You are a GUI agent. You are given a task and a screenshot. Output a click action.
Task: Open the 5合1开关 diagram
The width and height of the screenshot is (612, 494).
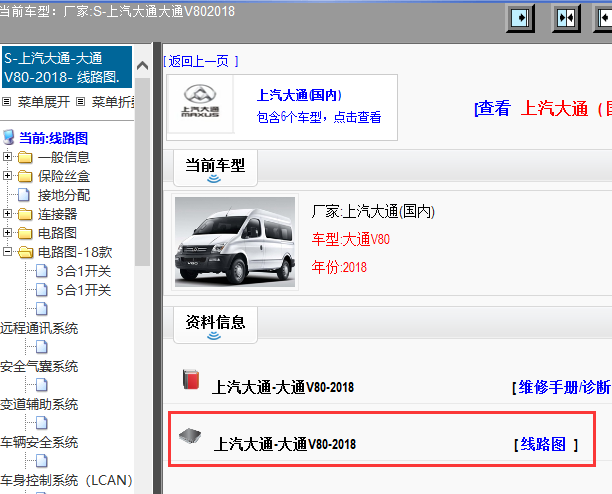click(x=84, y=290)
